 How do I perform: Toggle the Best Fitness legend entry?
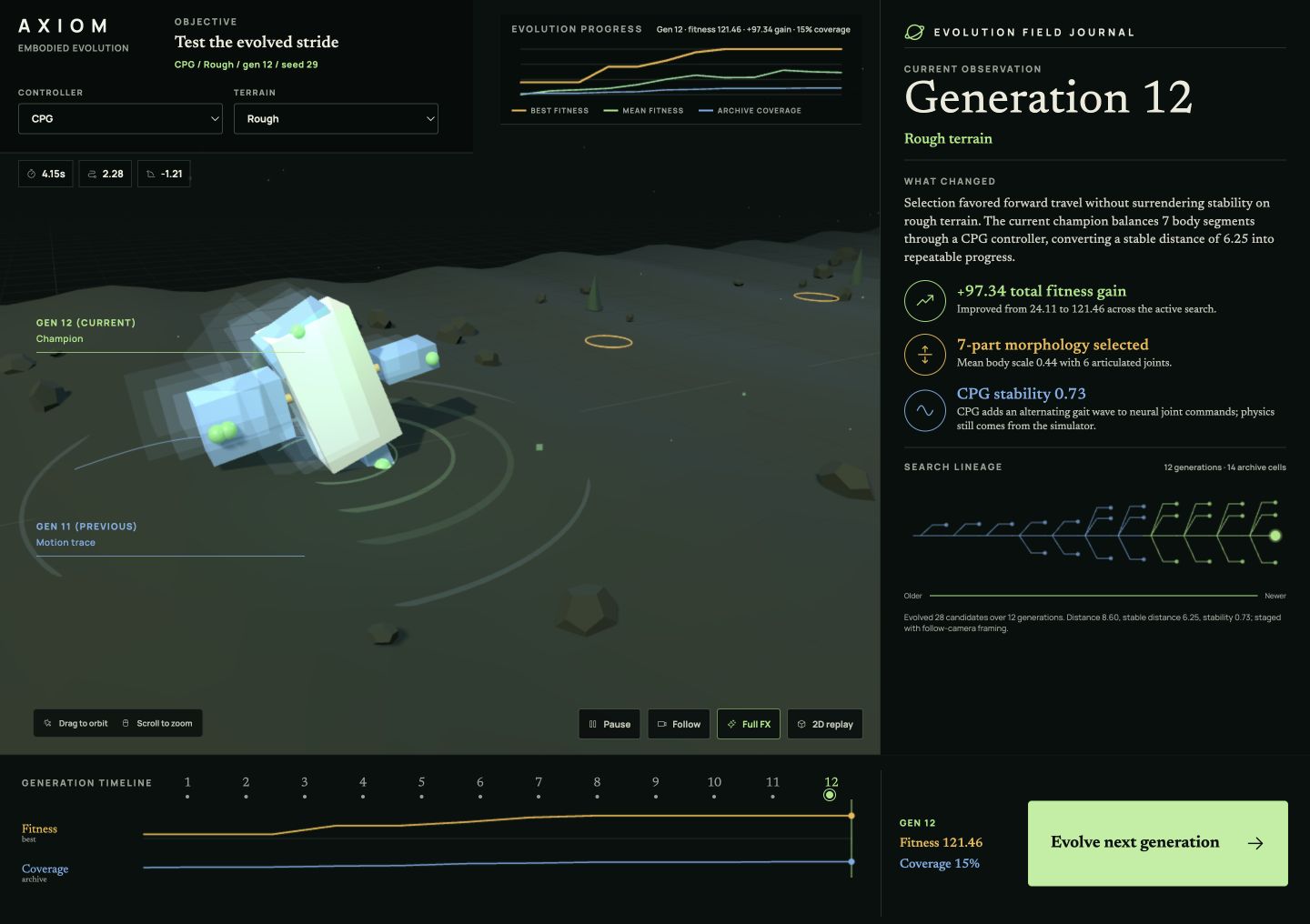[x=550, y=111]
